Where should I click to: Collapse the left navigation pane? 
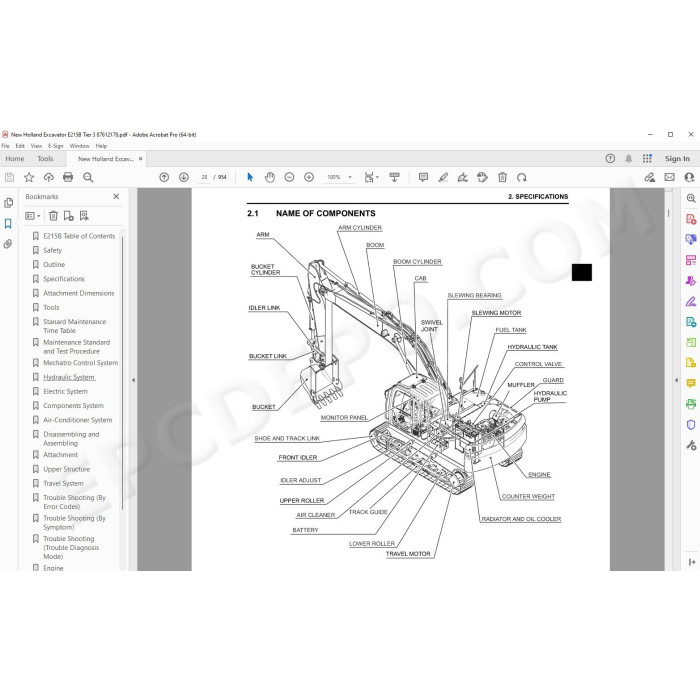pyautogui.click(x=133, y=380)
